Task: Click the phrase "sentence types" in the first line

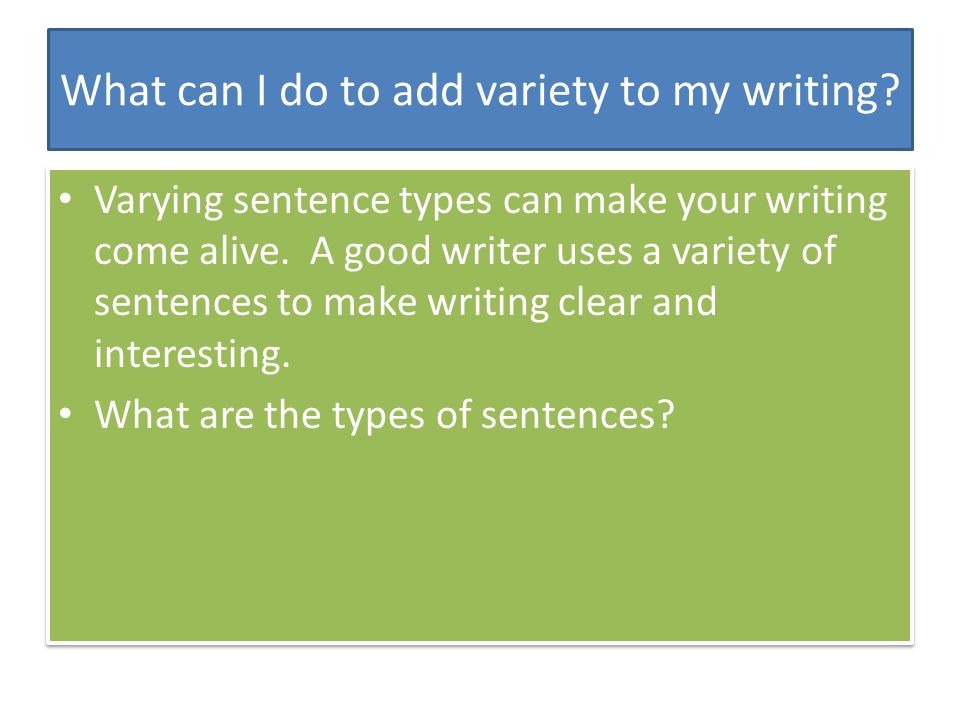Action: coord(362,201)
